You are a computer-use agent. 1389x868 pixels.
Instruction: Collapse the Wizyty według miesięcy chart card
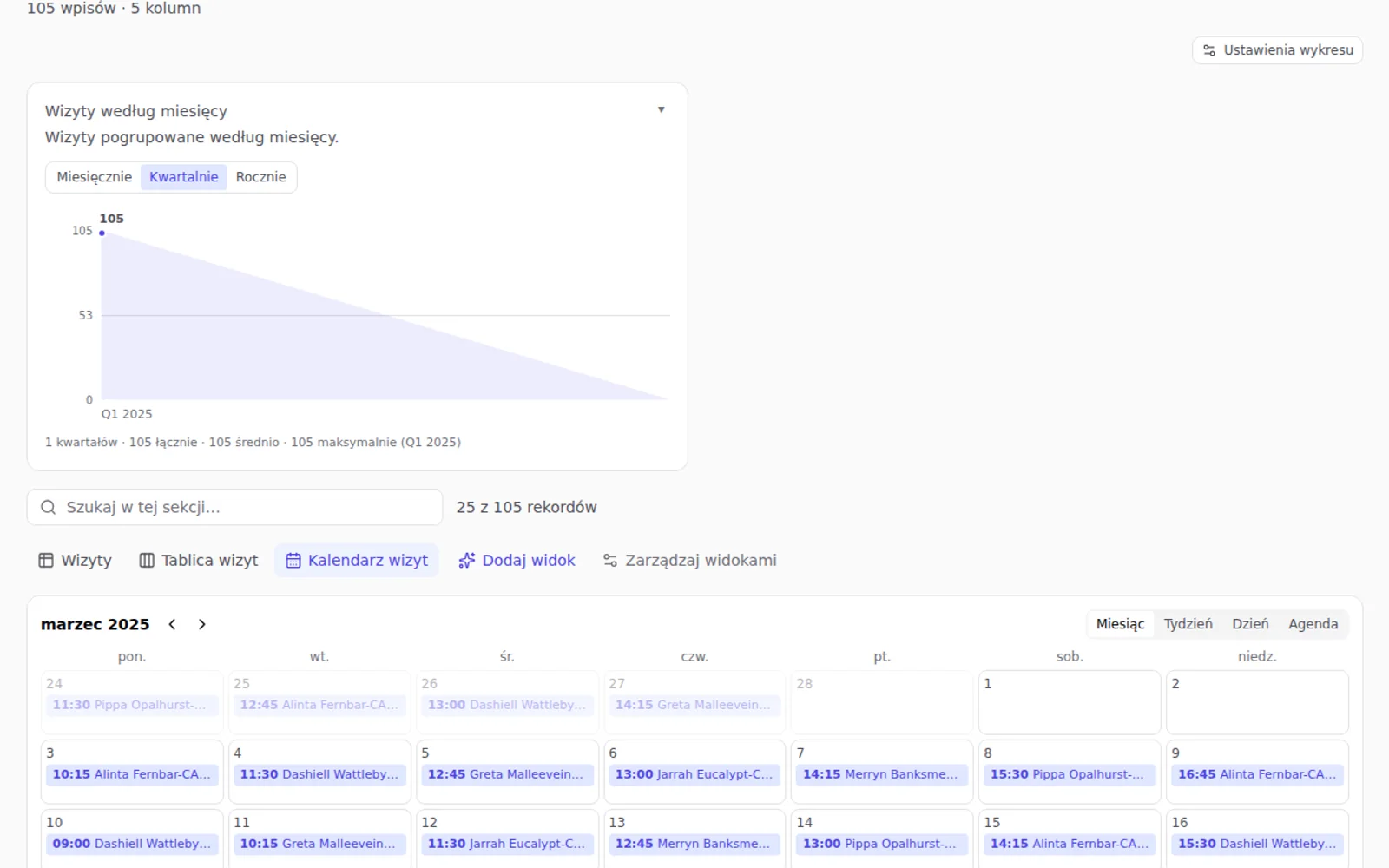point(662,110)
